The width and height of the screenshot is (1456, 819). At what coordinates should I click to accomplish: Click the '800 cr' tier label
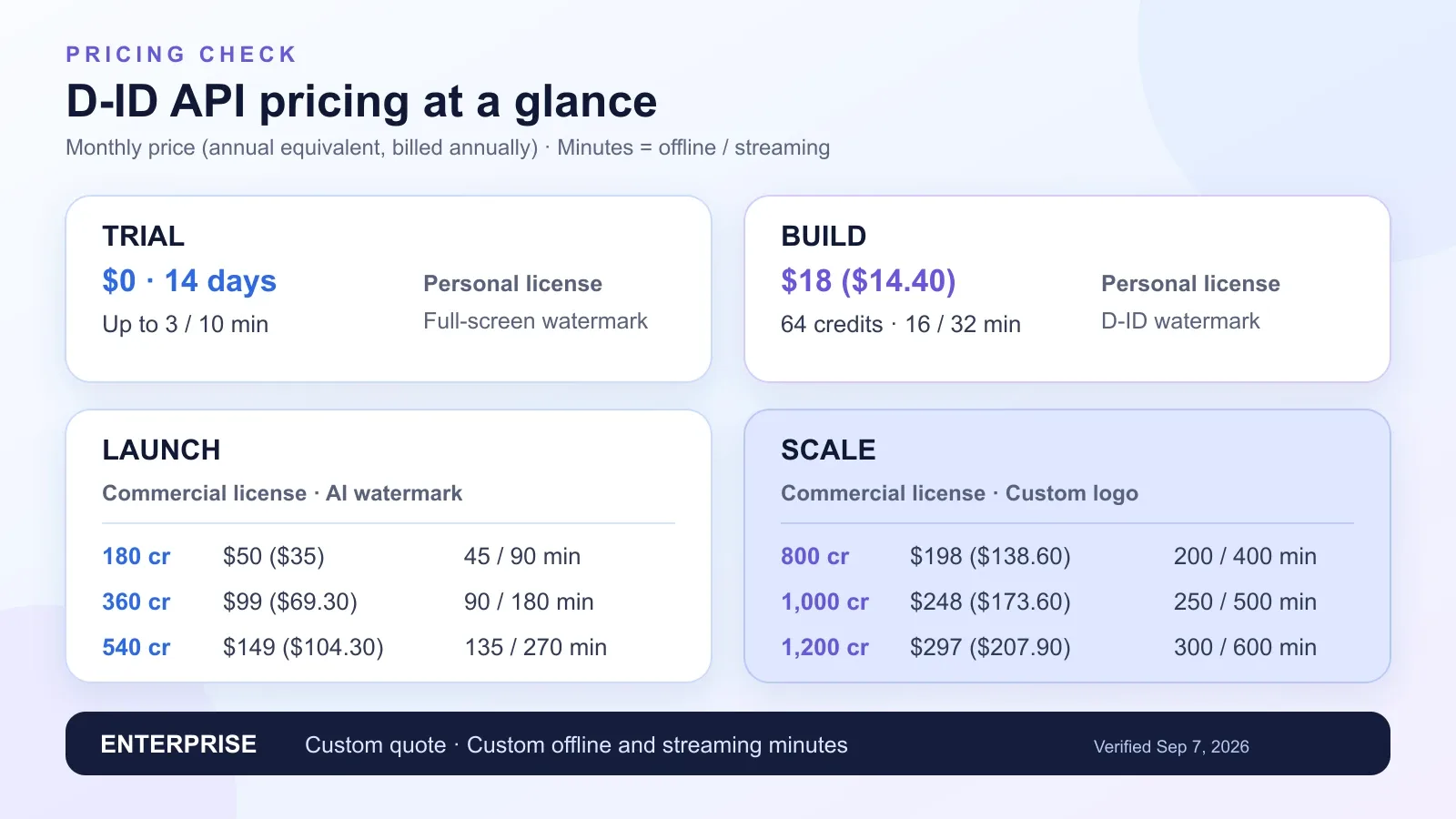coord(814,557)
